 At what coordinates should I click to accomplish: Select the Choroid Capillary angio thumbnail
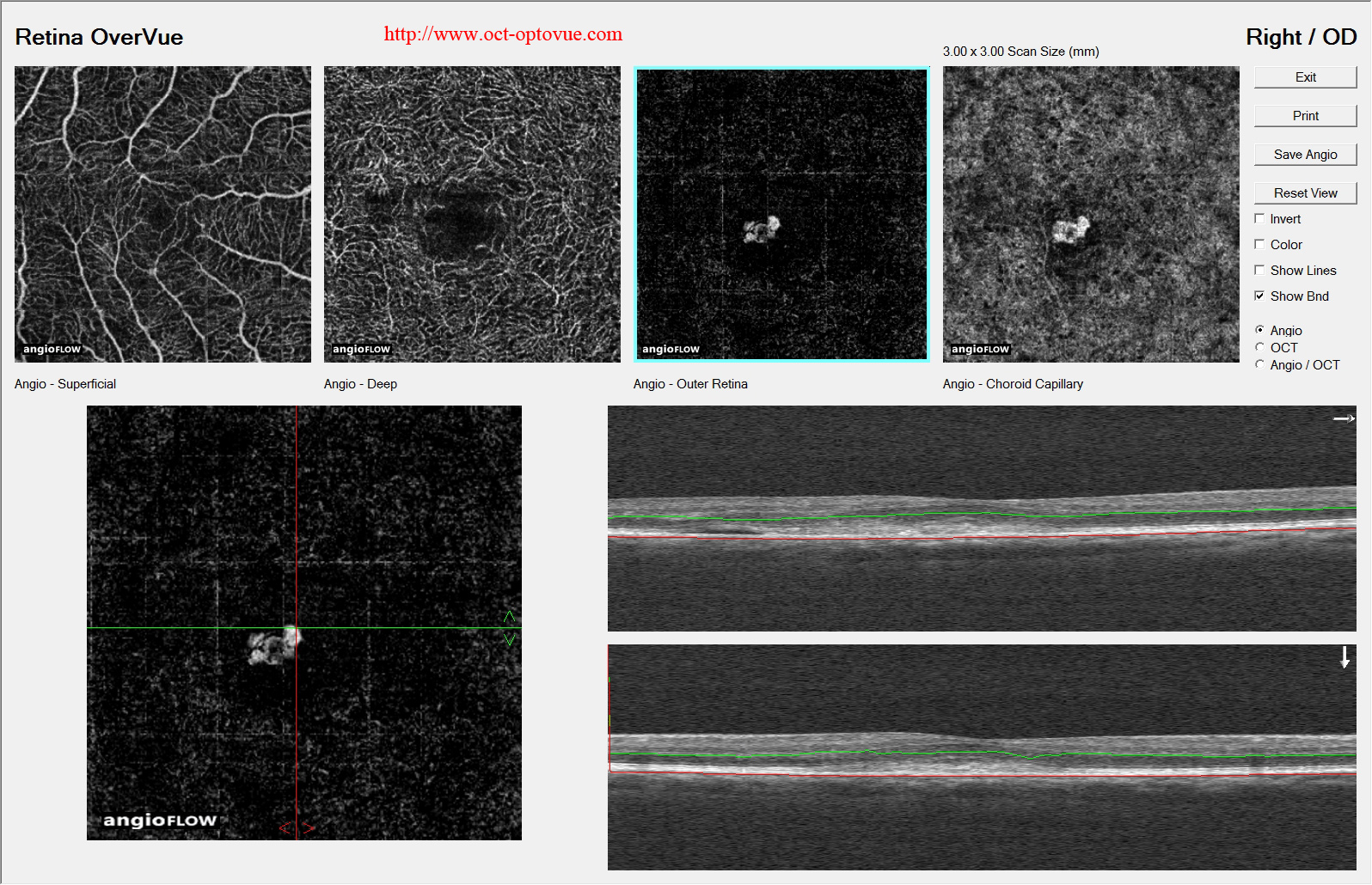(1091, 214)
